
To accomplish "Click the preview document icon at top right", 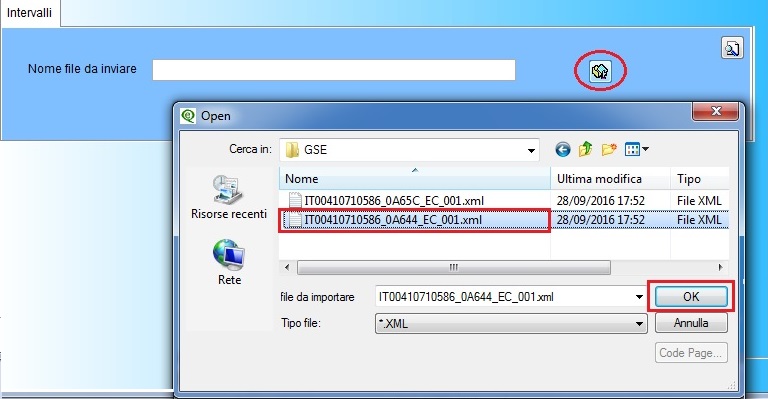I will click(732, 48).
